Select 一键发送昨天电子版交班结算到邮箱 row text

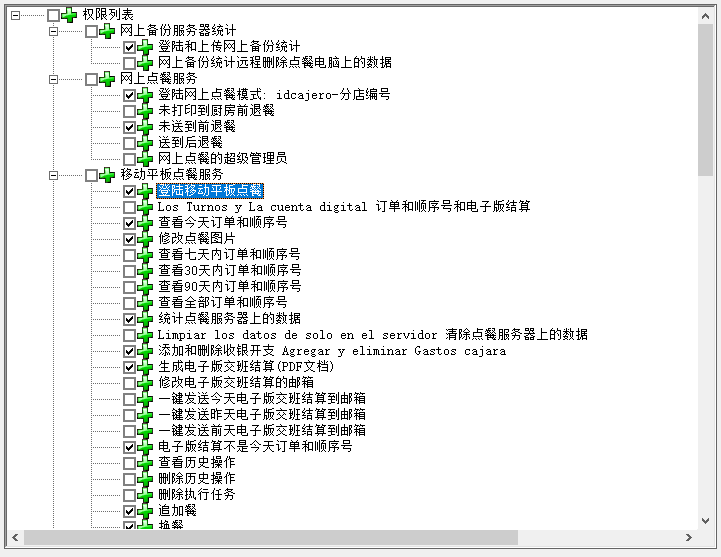click(x=262, y=414)
